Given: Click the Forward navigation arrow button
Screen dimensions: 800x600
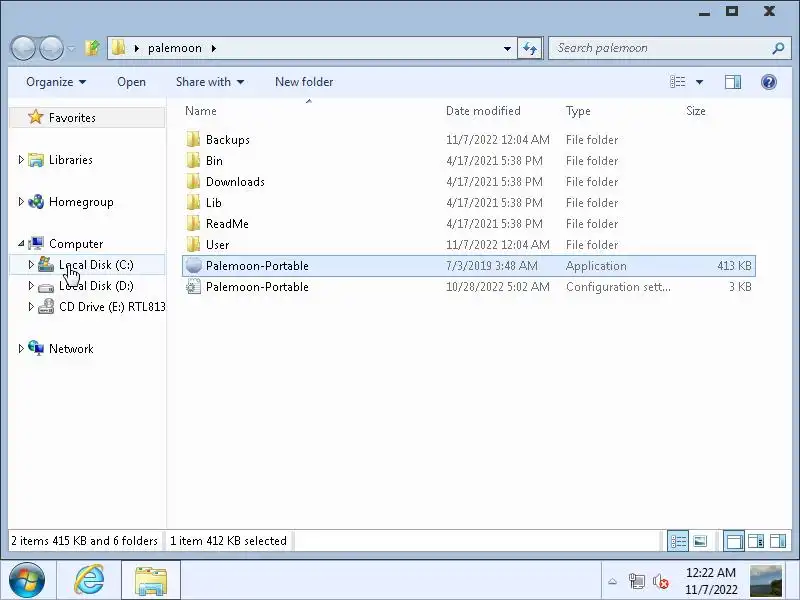Looking at the screenshot, I should click(52, 48).
